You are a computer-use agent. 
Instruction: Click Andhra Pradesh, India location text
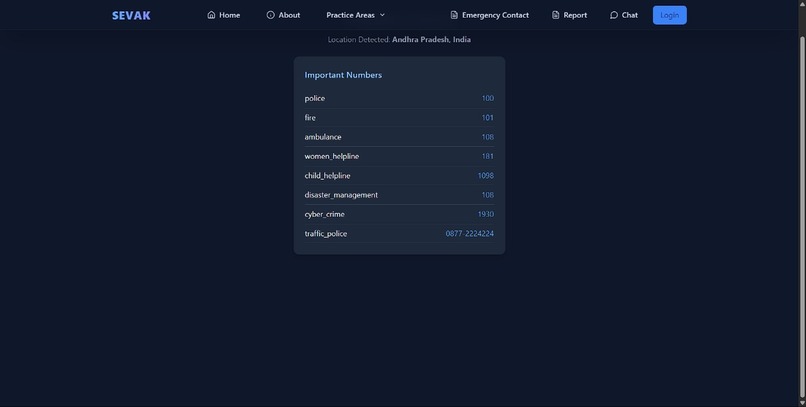[431, 40]
